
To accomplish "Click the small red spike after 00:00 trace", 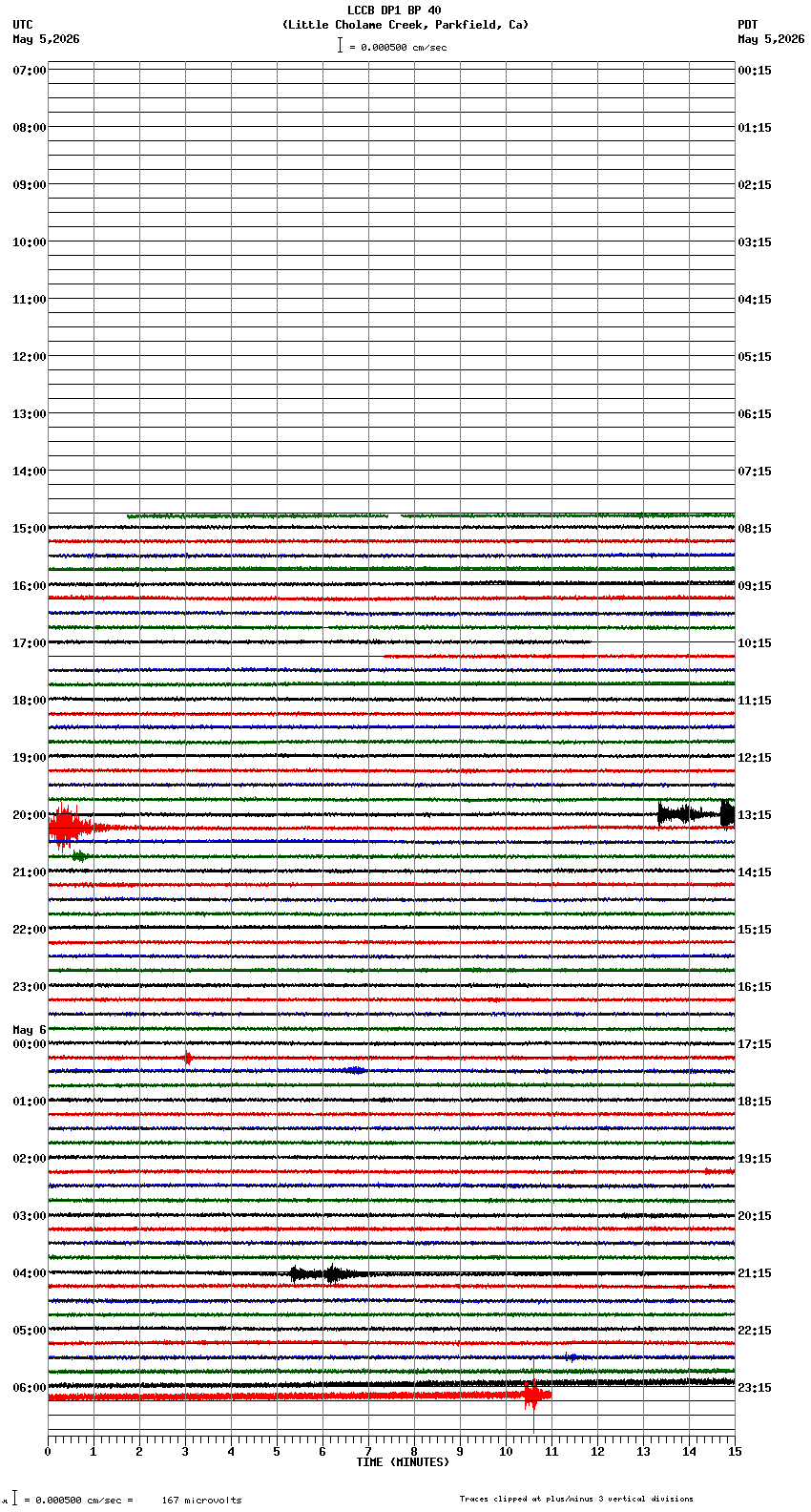I will [188, 1058].
